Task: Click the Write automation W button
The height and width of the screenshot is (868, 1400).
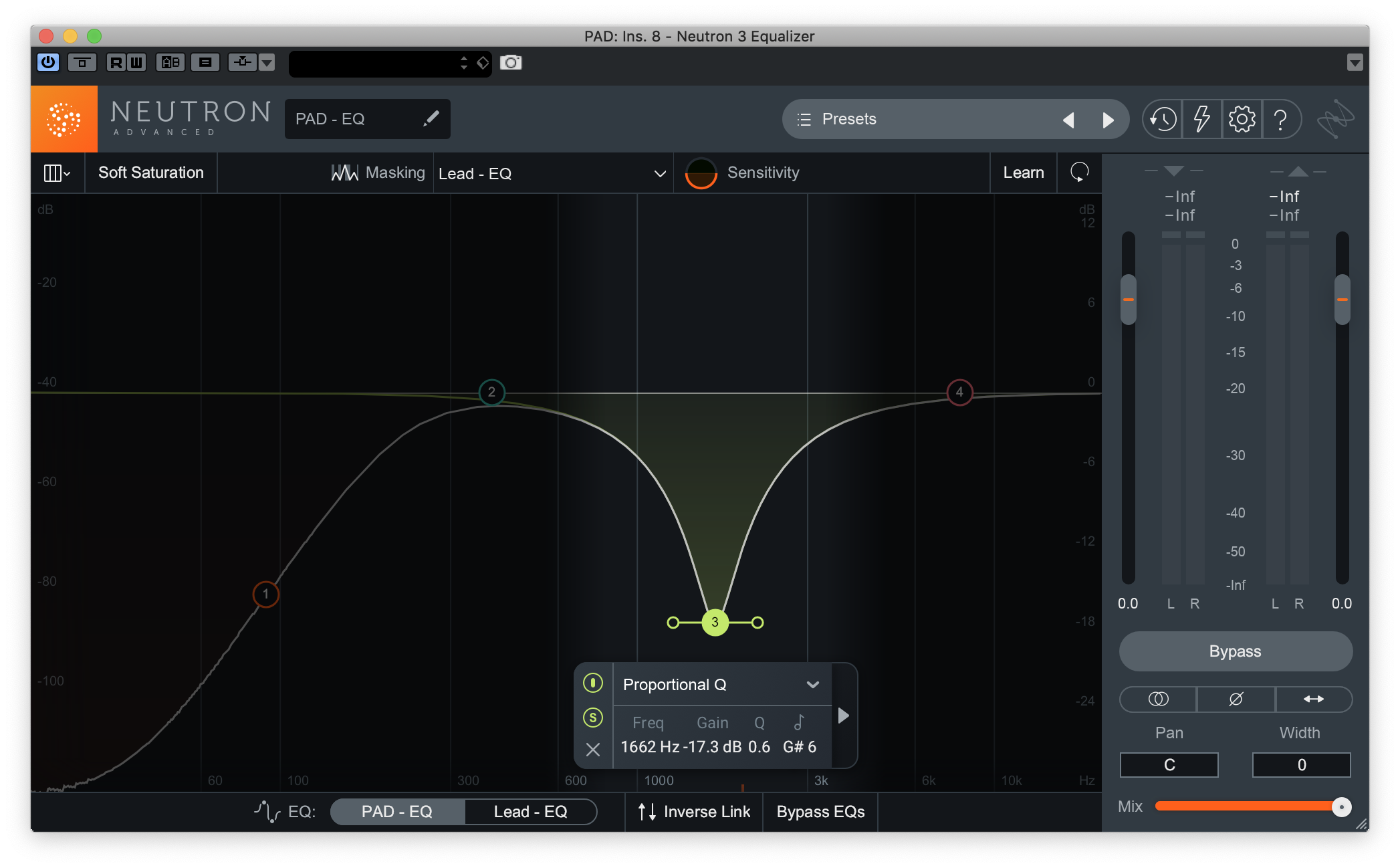Action: point(136,62)
